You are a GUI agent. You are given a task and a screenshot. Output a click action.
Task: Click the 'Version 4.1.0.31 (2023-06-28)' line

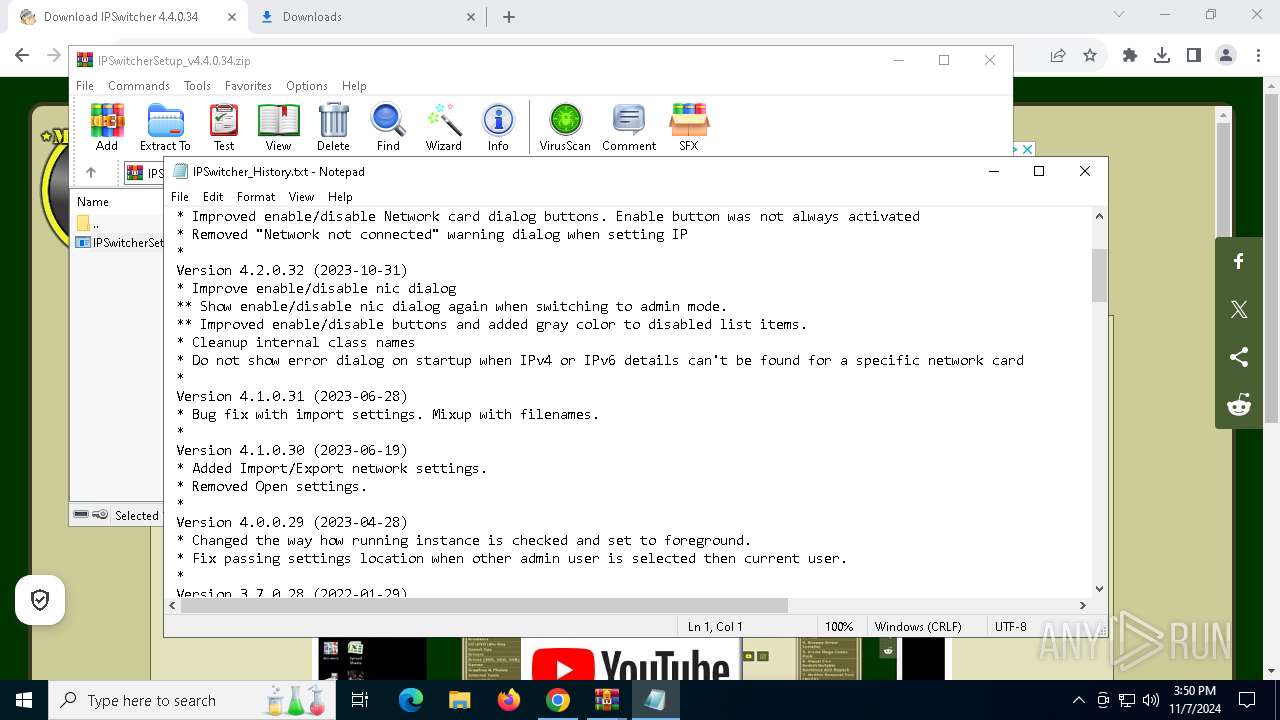click(292, 396)
